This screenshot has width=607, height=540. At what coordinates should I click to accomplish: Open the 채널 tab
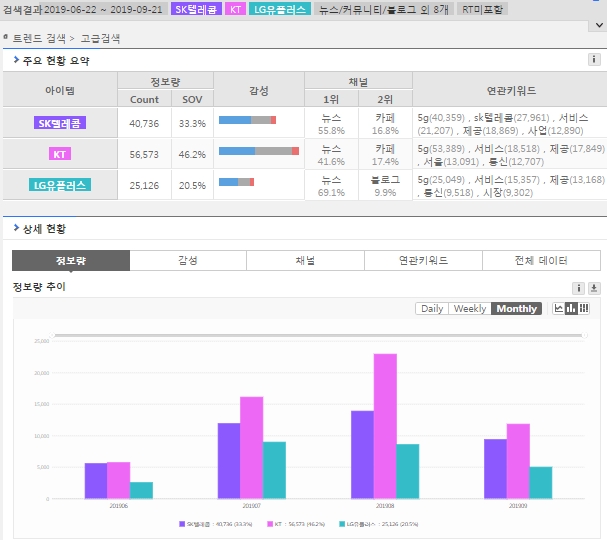(x=305, y=261)
